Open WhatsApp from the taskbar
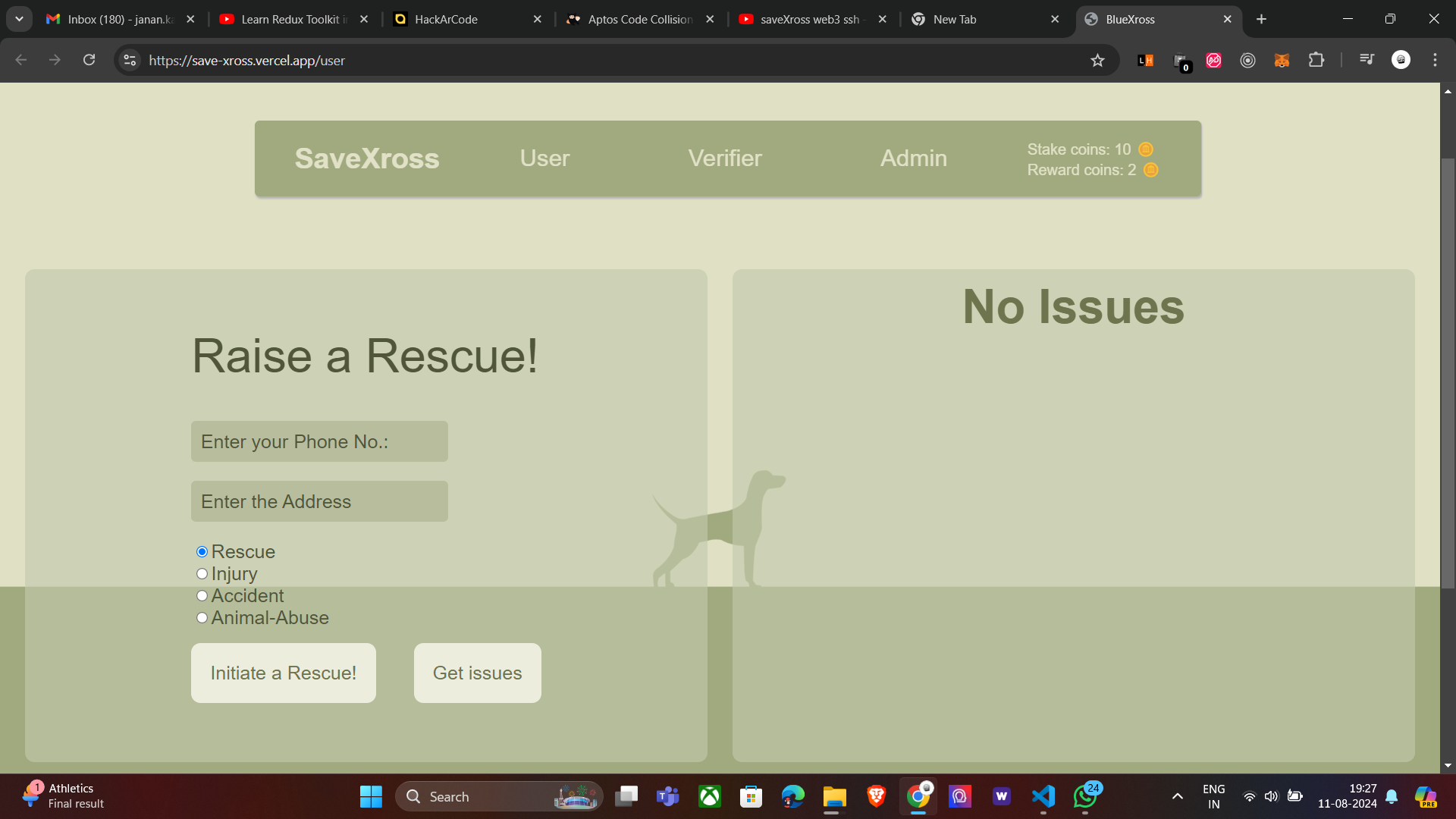1456x819 pixels. pyautogui.click(x=1085, y=796)
